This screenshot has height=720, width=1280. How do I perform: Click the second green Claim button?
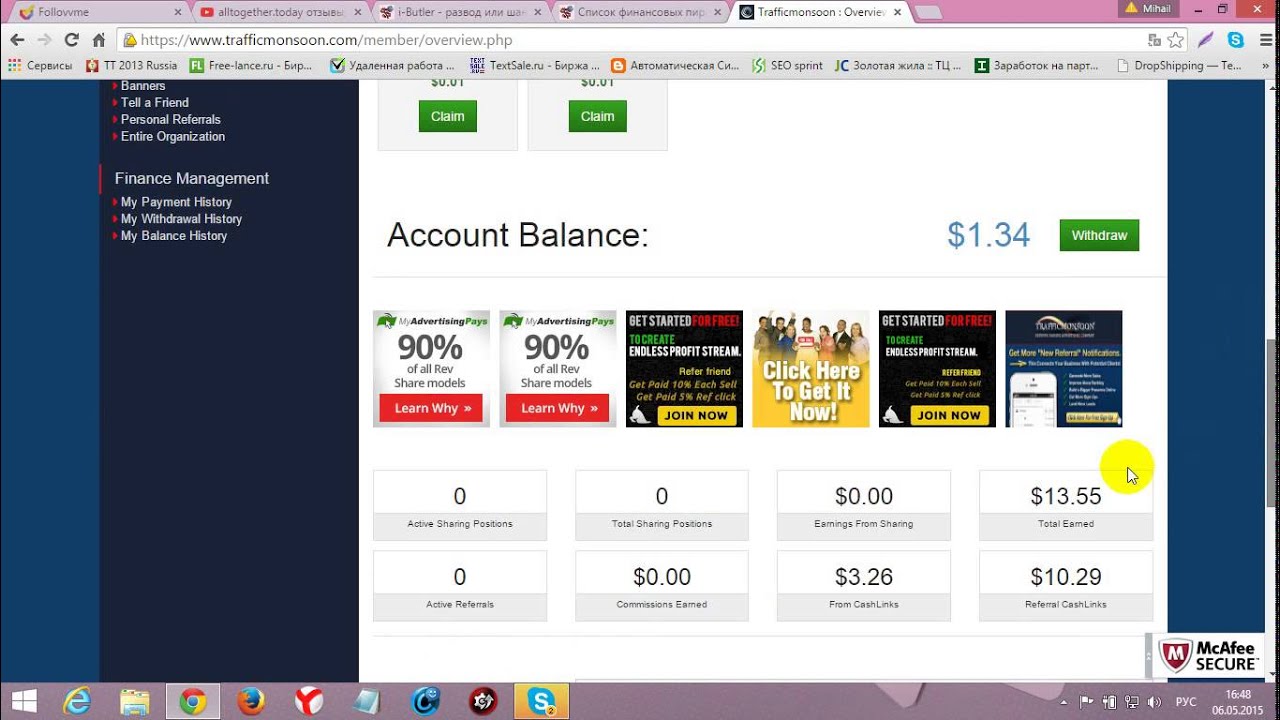pos(597,116)
